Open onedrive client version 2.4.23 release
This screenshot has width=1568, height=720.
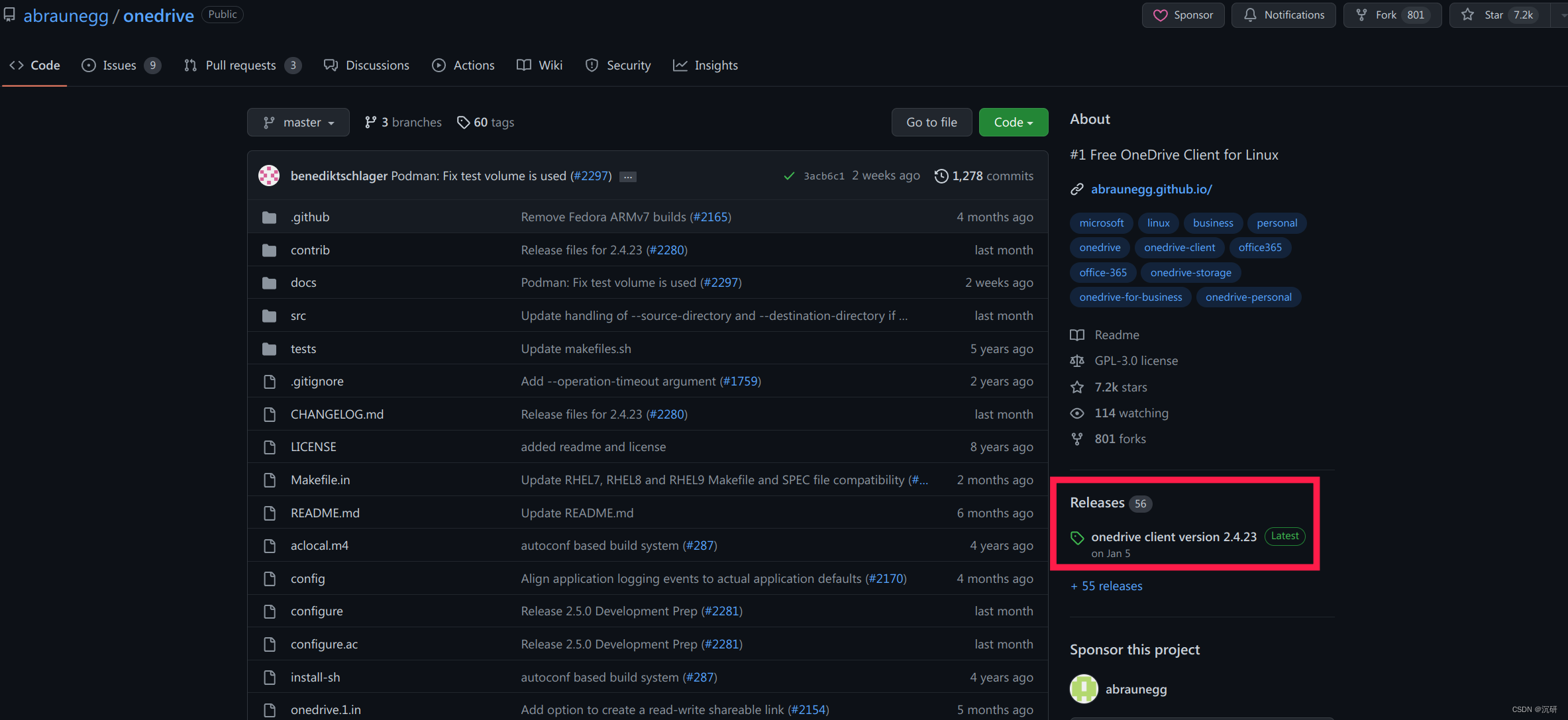[1174, 537]
